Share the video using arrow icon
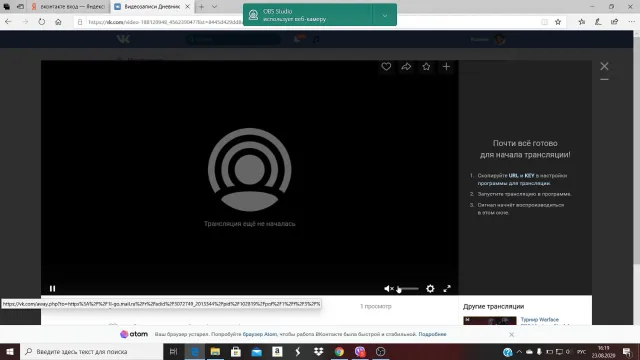 point(406,67)
